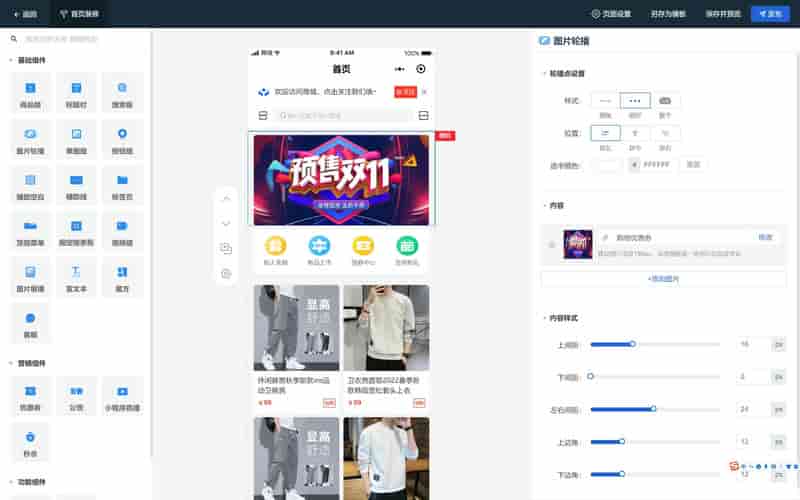Add the 标签页 folder-icon tab component

tap(122, 186)
